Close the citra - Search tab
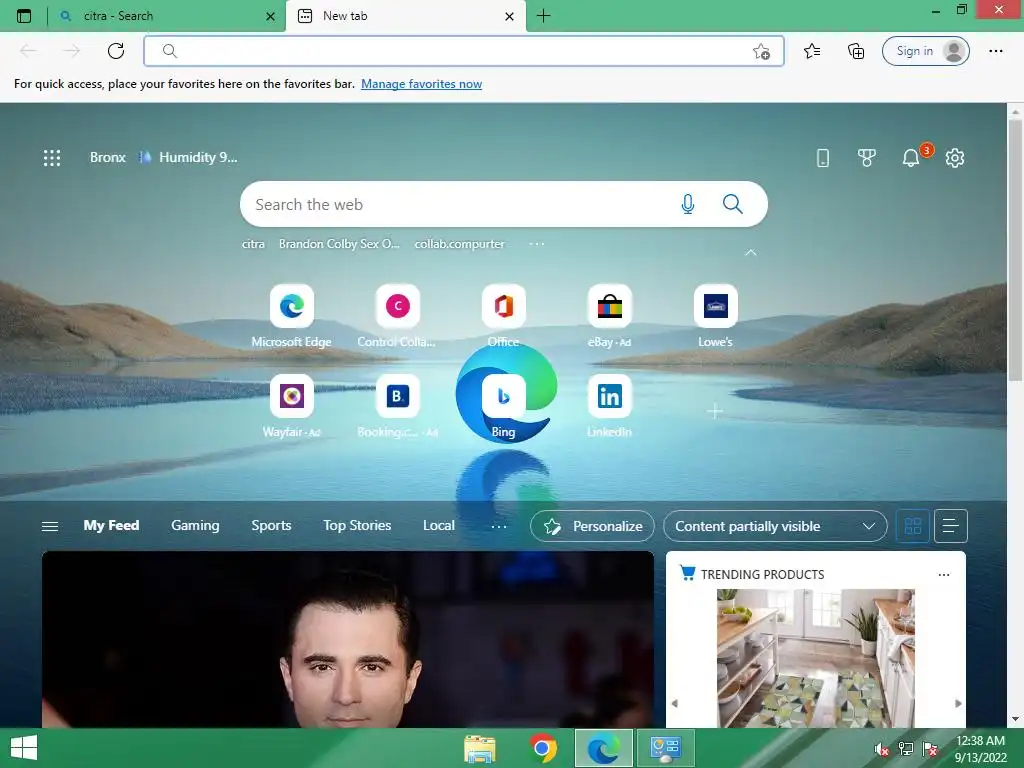The width and height of the screenshot is (1024, 768). tap(270, 16)
